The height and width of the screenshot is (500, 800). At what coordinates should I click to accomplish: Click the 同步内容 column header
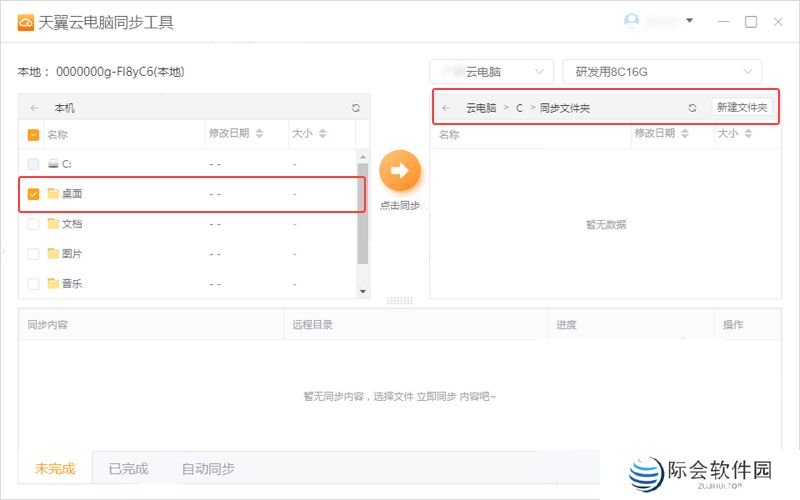click(47, 325)
